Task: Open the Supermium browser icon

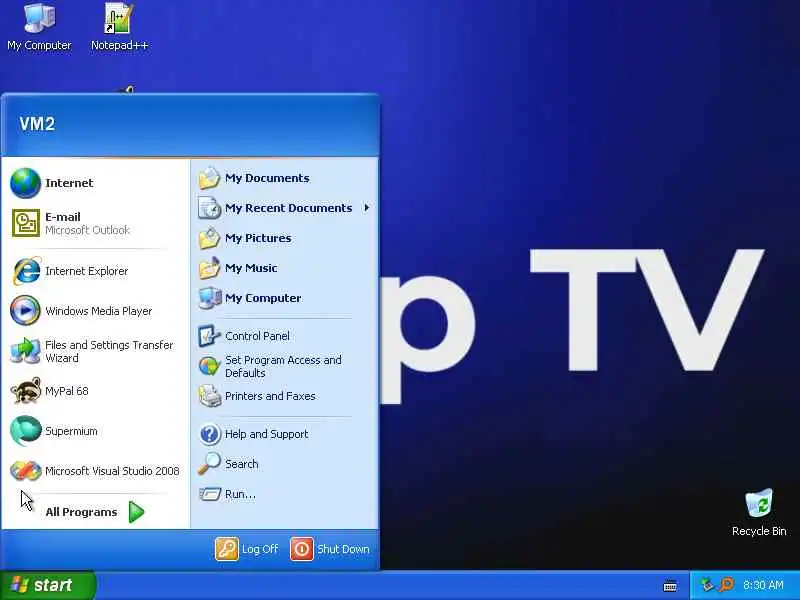Action: (x=26, y=431)
